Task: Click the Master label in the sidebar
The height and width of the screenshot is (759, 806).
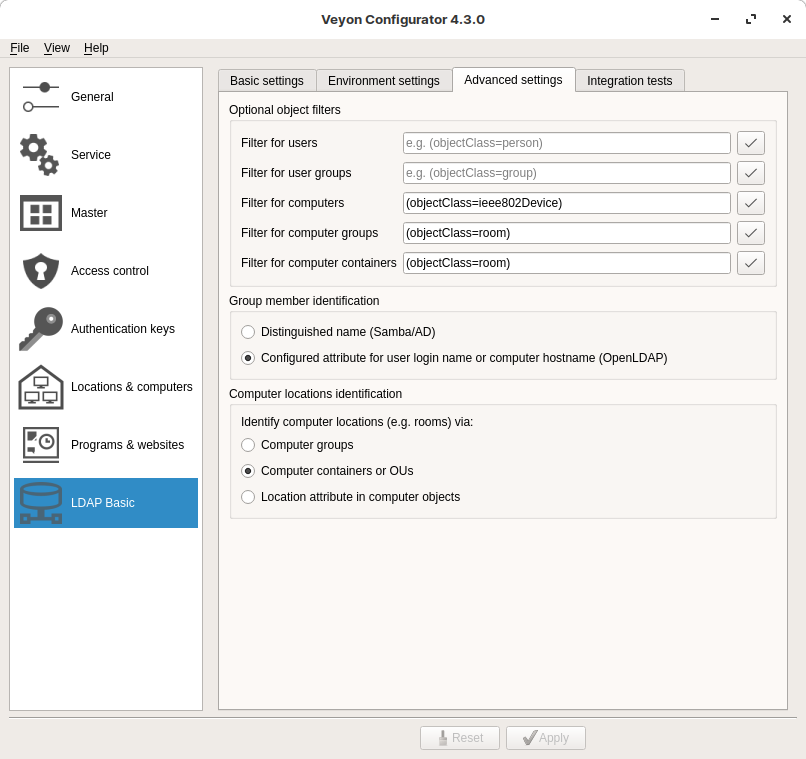Action: click(89, 213)
